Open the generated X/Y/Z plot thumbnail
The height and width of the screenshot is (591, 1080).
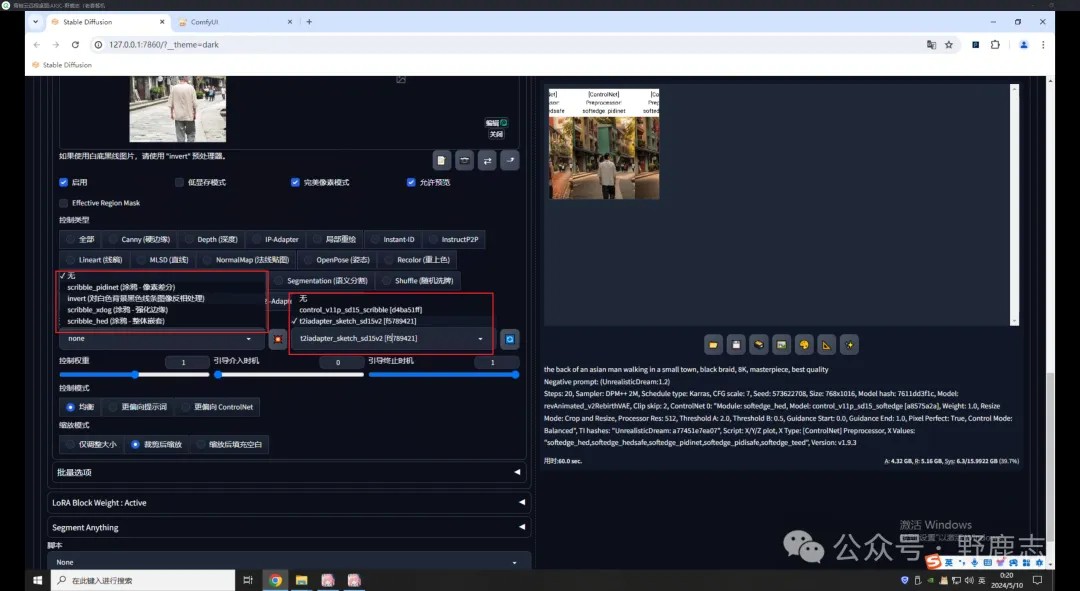[604, 144]
